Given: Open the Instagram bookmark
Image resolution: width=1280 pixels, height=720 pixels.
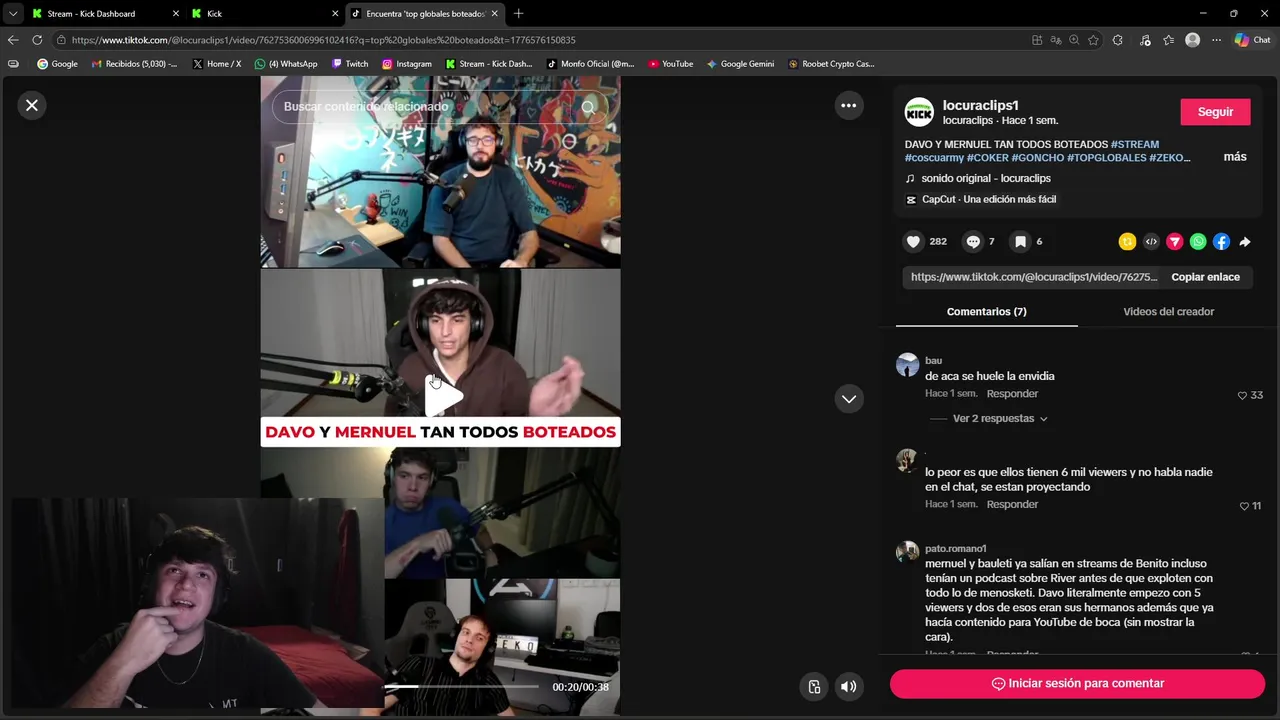Looking at the screenshot, I should [x=406, y=64].
